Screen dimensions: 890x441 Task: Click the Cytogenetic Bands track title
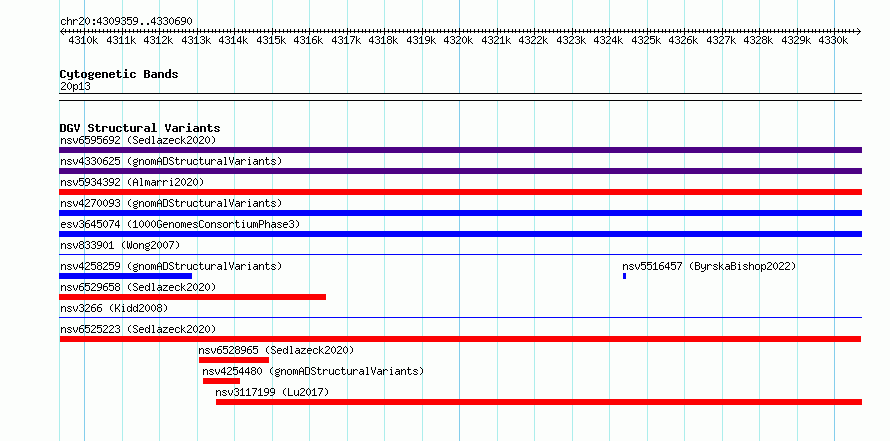[x=119, y=74]
